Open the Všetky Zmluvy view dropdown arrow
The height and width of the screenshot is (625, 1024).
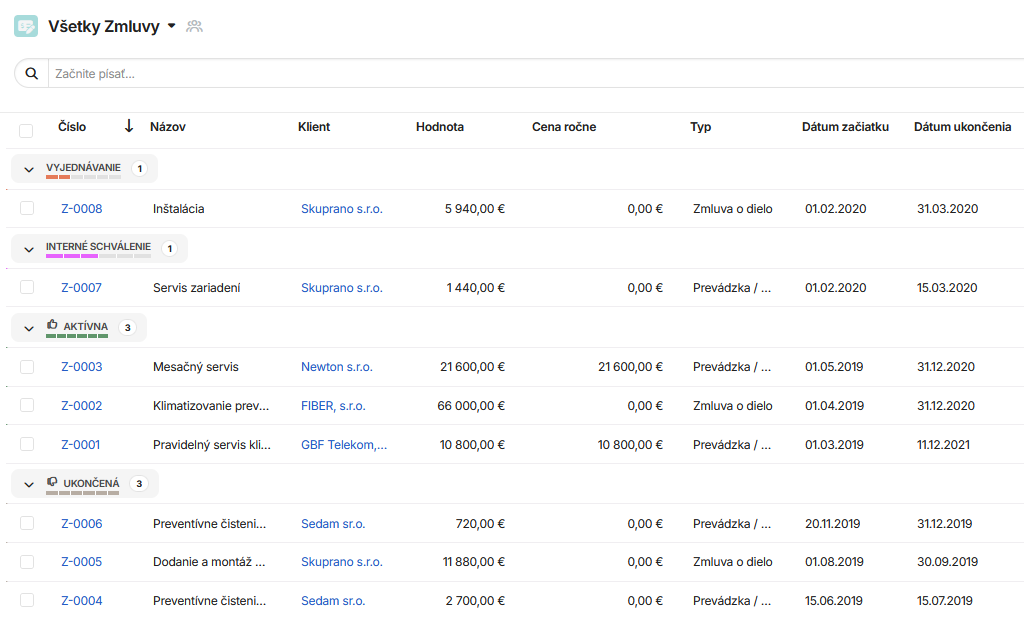click(172, 26)
